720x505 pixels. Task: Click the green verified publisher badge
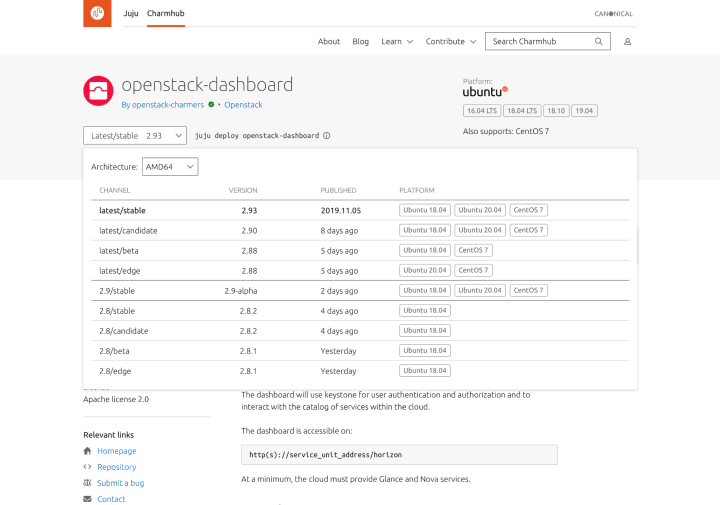point(211,105)
